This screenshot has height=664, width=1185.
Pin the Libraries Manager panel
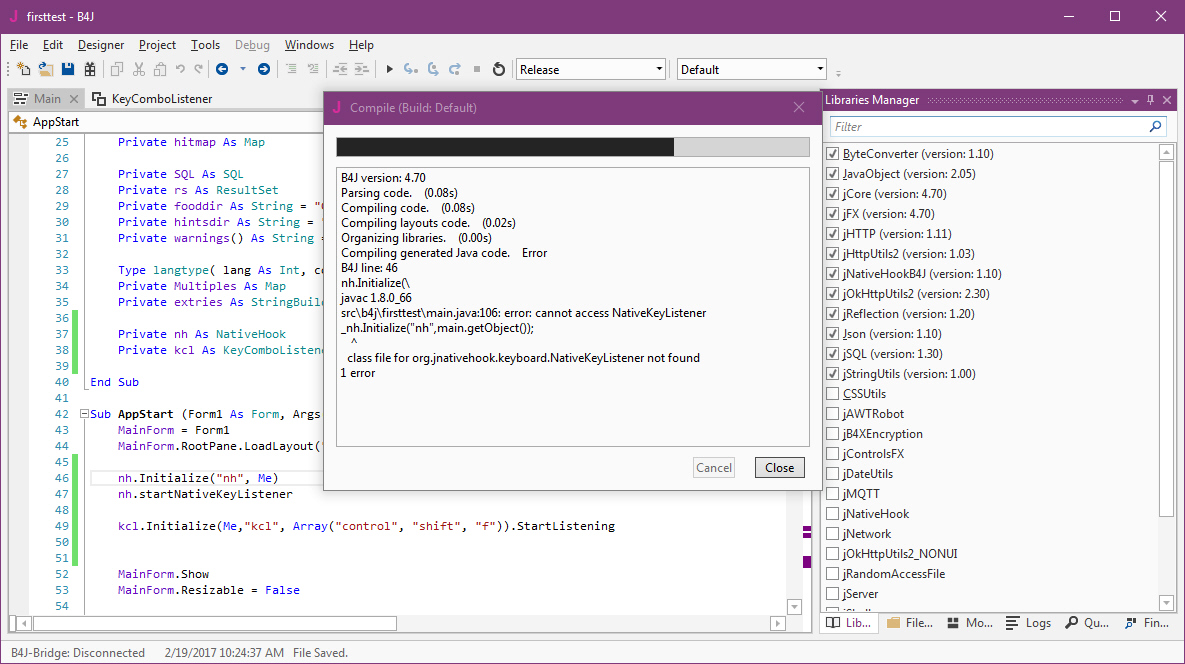click(1151, 100)
